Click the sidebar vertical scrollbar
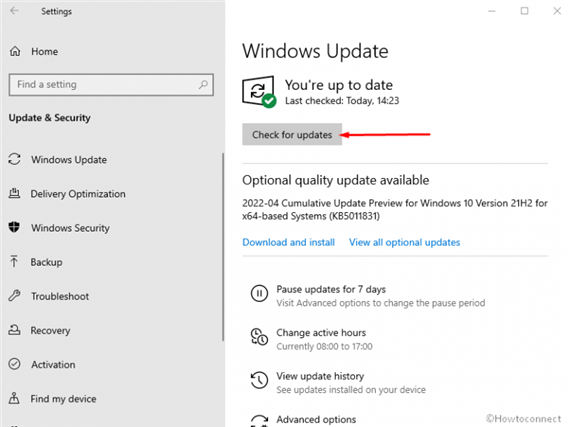 (223, 247)
